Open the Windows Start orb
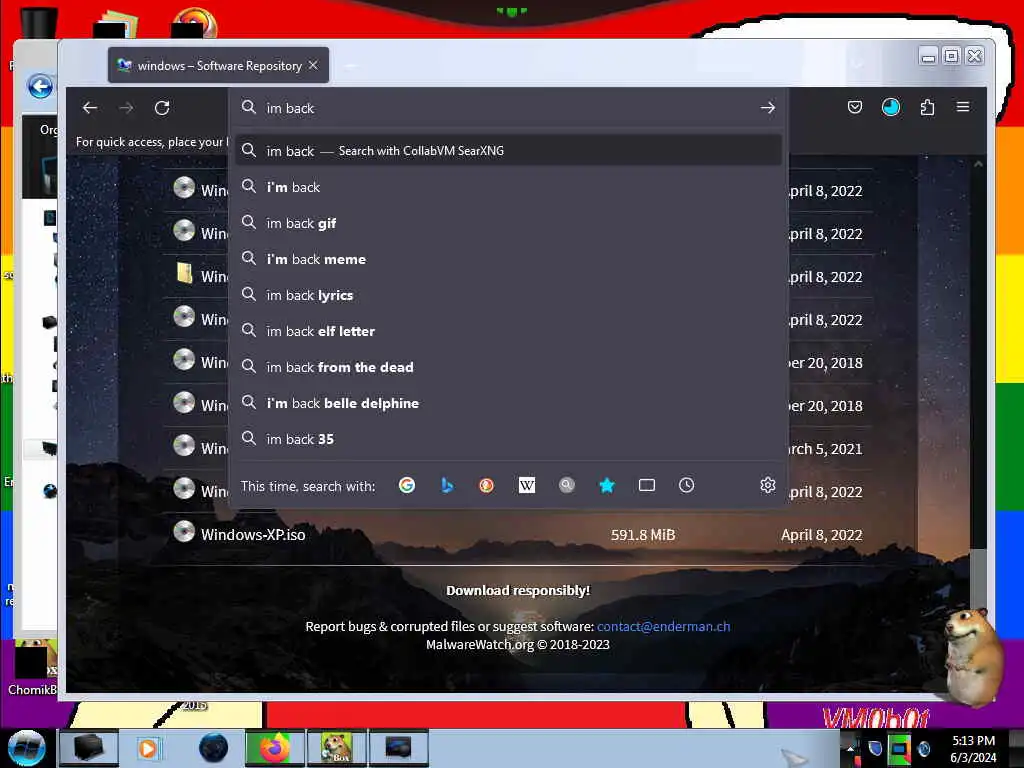1024x768 pixels. pyautogui.click(x=27, y=748)
